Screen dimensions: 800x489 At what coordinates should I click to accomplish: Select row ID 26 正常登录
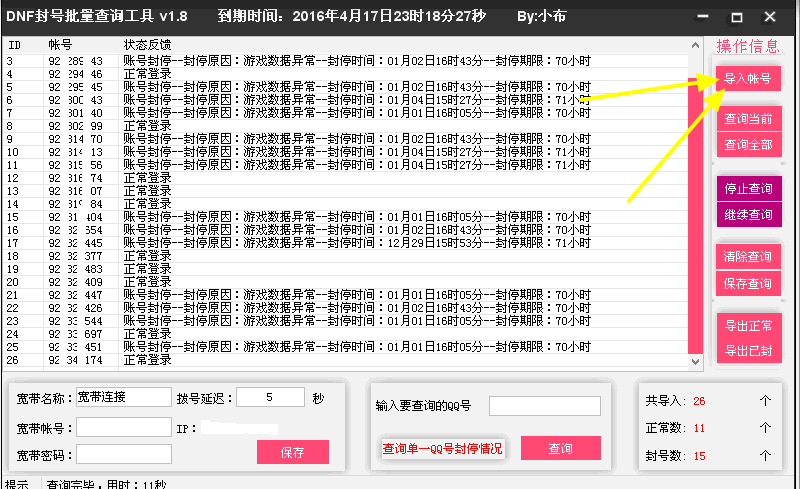(345, 360)
